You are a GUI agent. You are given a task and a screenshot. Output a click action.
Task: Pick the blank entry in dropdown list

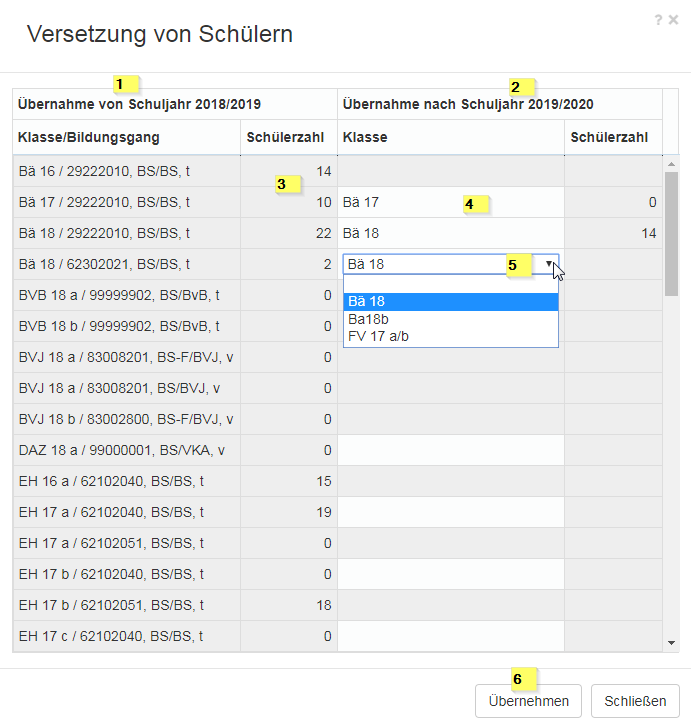point(450,284)
